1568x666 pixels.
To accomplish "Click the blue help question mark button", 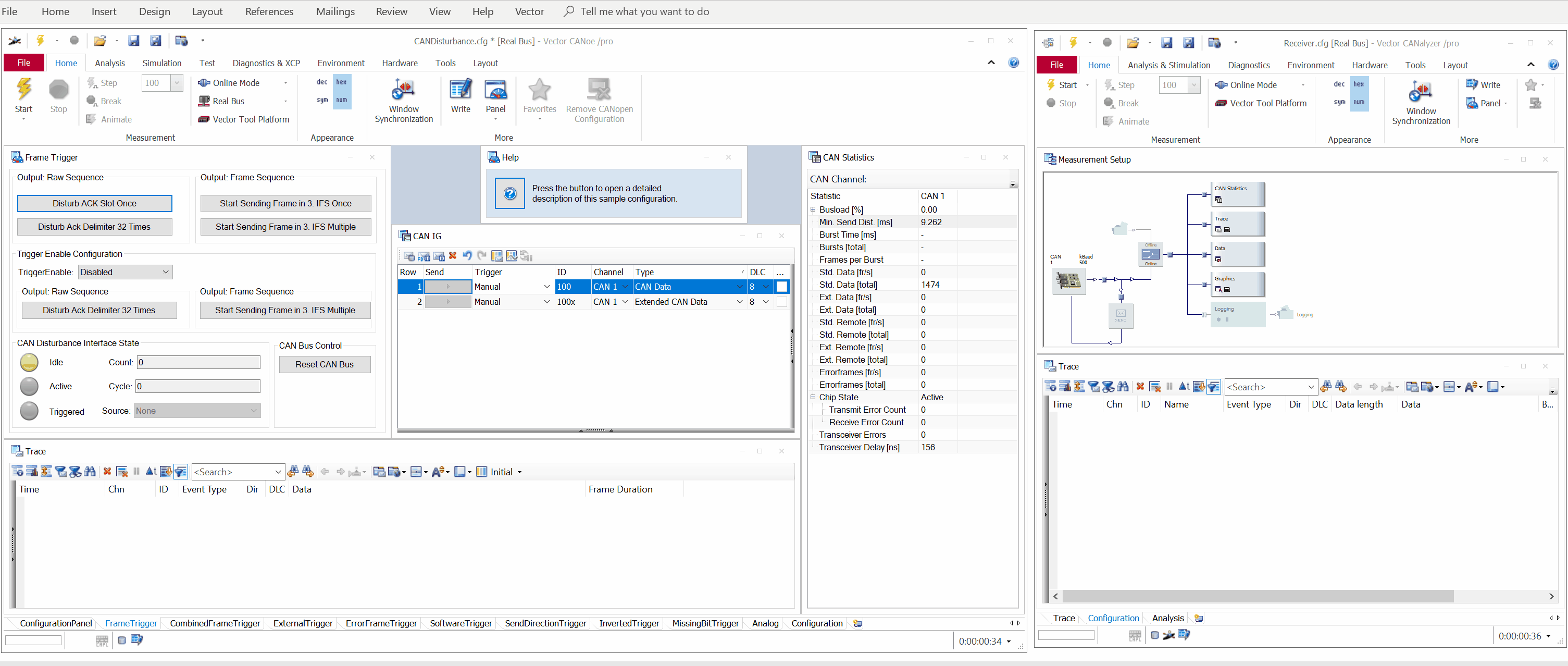I will pyautogui.click(x=509, y=193).
